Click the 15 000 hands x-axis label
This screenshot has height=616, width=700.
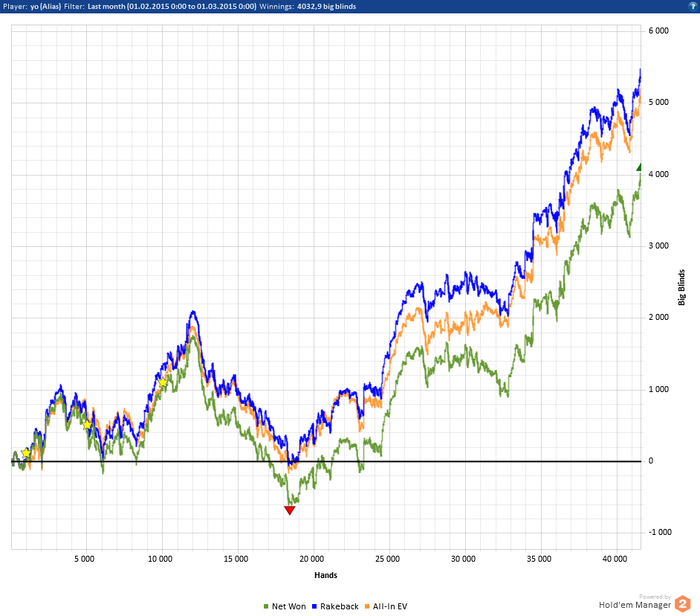point(236,559)
